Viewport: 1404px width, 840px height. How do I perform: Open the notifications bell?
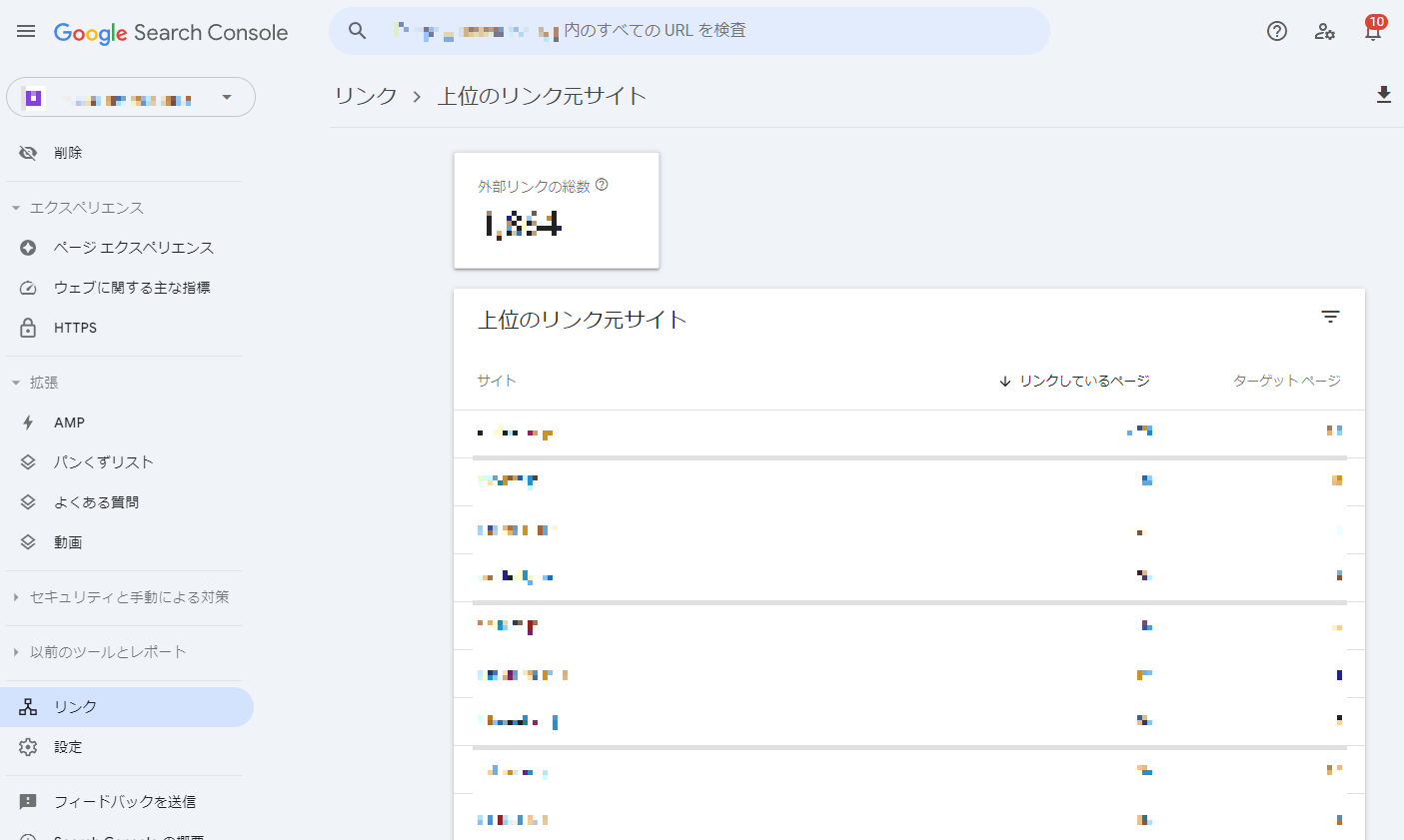point(1373,31)
